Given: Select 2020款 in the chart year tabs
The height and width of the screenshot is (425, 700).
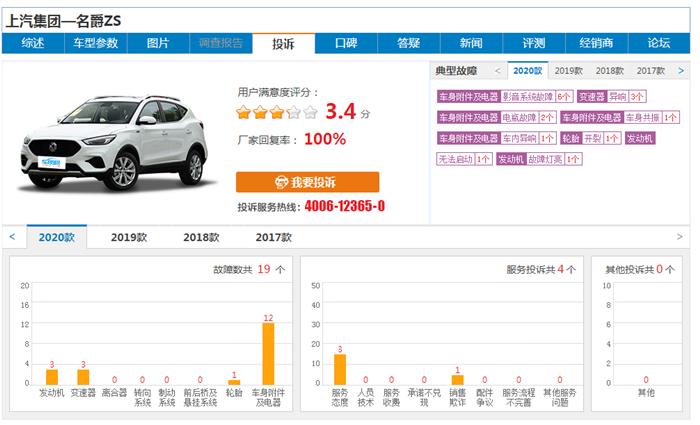Looking at the screenshot, I should click(x=57, y=237).
